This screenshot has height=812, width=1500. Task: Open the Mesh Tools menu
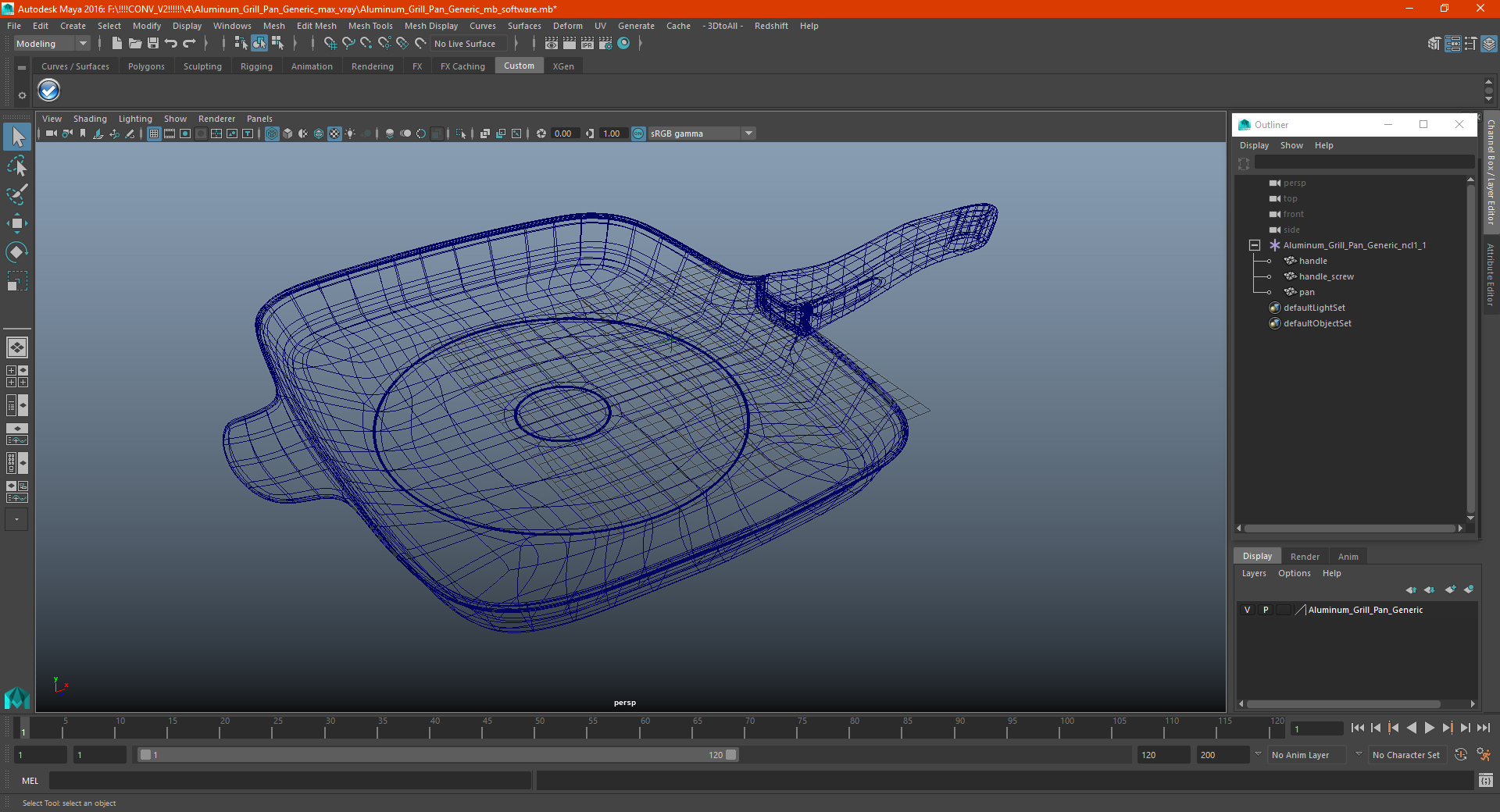[370, 26]
